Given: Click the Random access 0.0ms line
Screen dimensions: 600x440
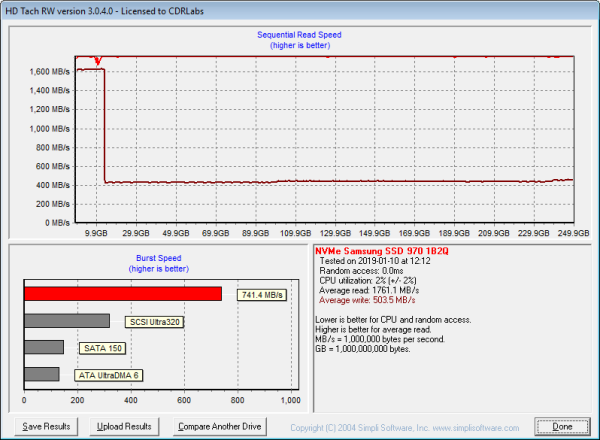Looking at the screenshot, I should coord(361,271).
